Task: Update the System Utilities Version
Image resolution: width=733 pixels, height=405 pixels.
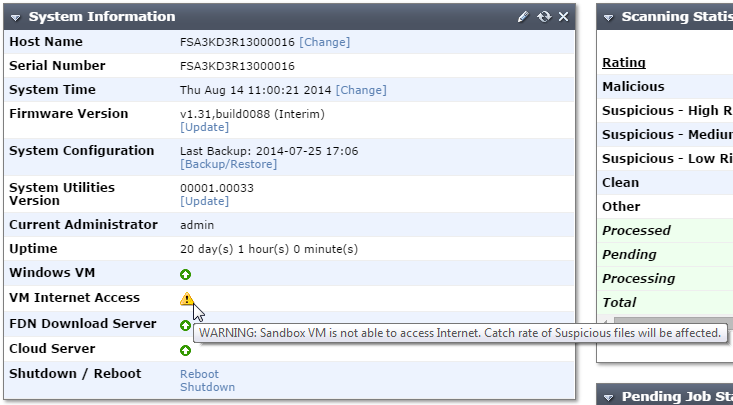Action: pos(204,201)
